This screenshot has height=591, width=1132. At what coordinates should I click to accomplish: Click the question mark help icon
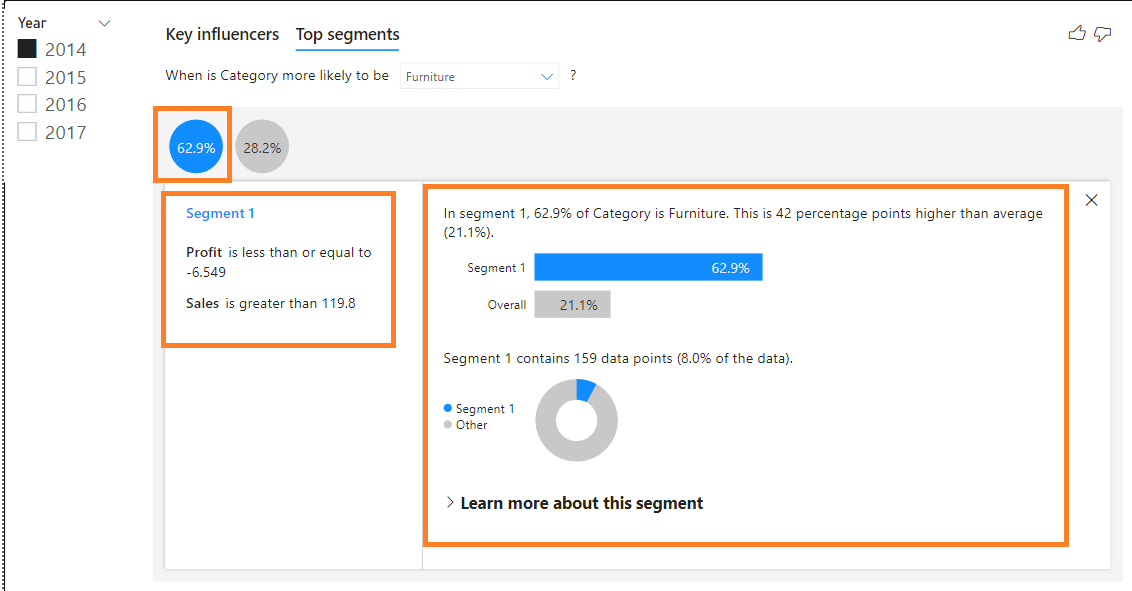click(572, 75)
